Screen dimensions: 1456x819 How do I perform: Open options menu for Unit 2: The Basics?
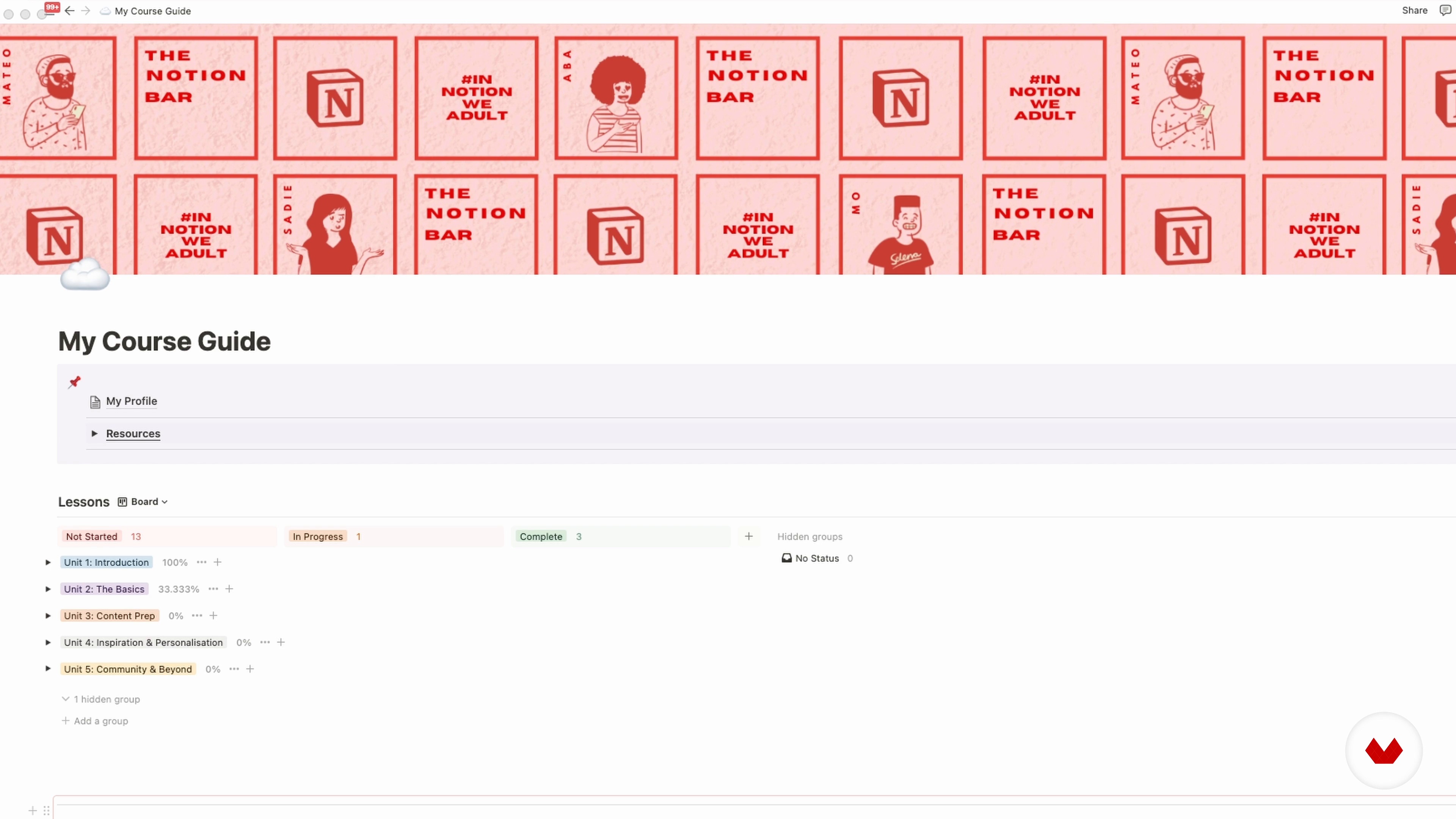[x=213, y=589]
